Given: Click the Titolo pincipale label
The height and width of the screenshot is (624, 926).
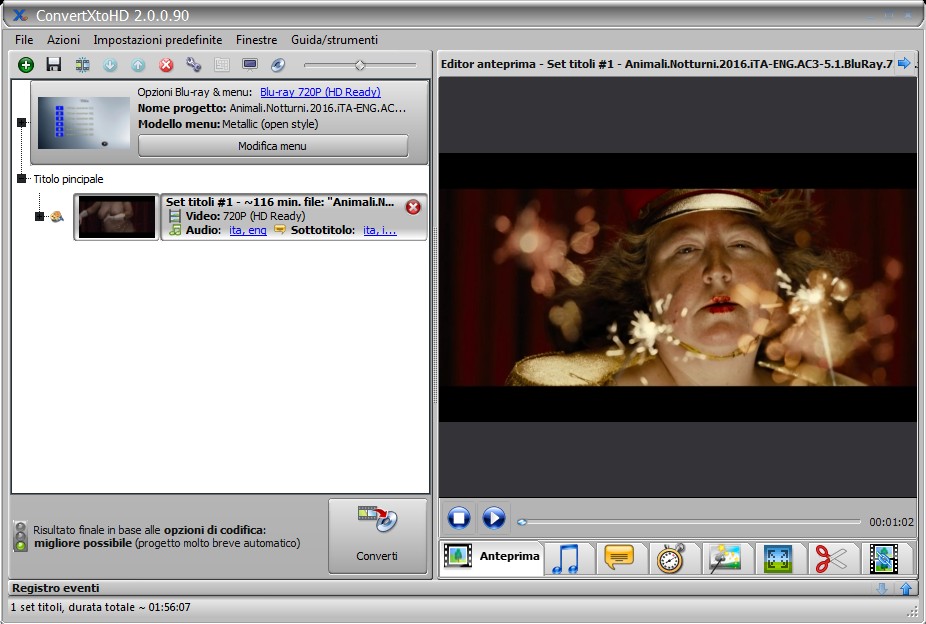Looking at the screenshot, I should coord(69,179).
